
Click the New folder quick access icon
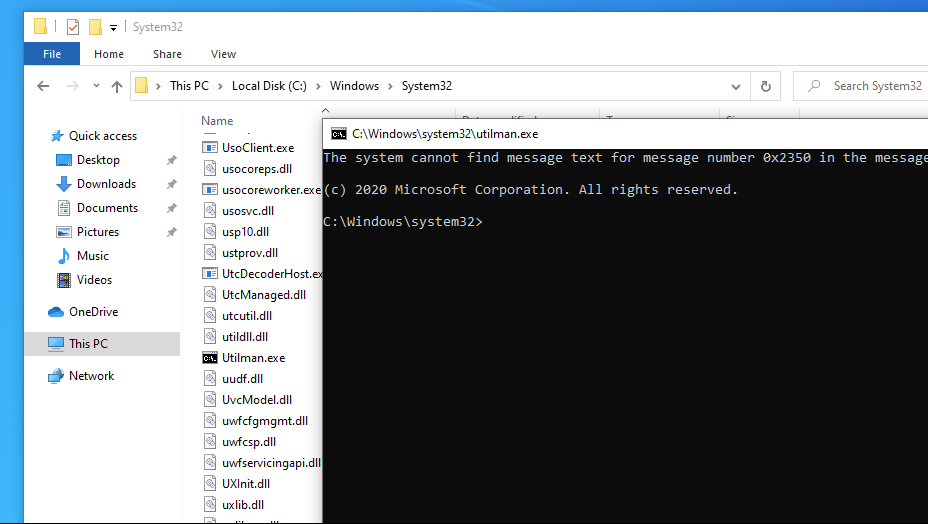coord(95,27)
